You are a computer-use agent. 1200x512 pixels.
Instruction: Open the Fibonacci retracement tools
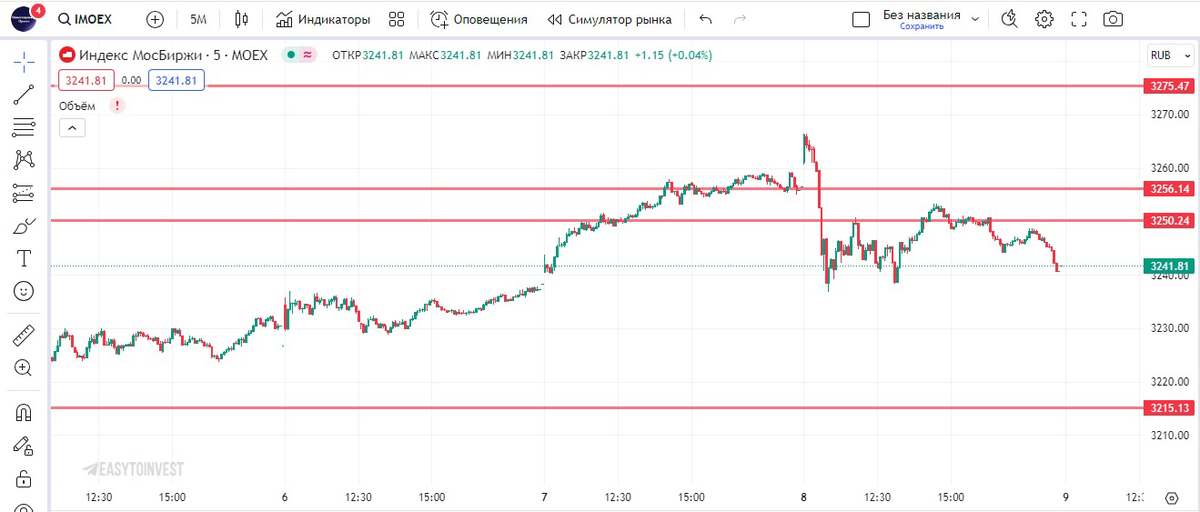coord(24,127)
